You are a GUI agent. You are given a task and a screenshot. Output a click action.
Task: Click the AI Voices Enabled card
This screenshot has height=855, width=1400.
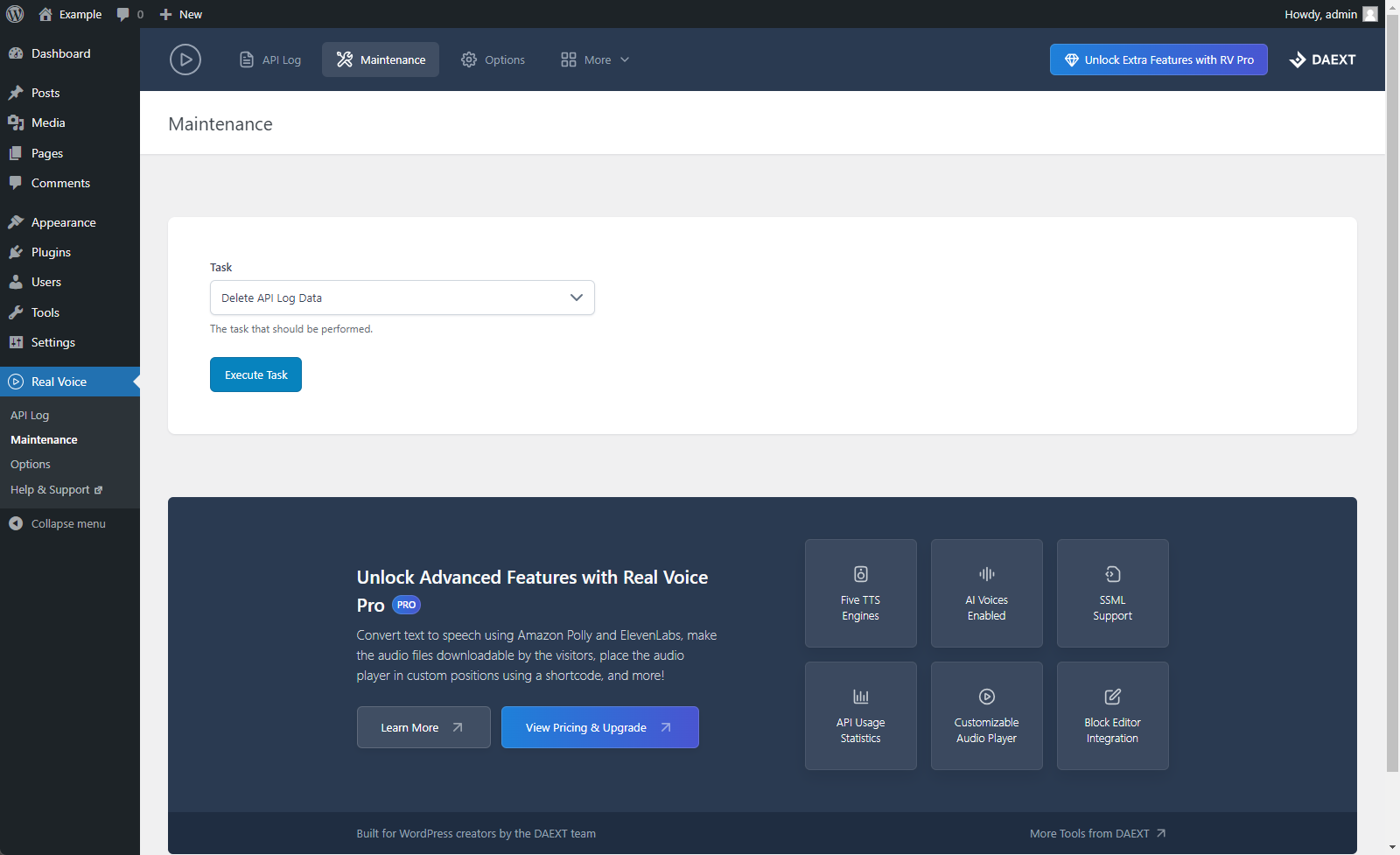click(x=987, y=593)
